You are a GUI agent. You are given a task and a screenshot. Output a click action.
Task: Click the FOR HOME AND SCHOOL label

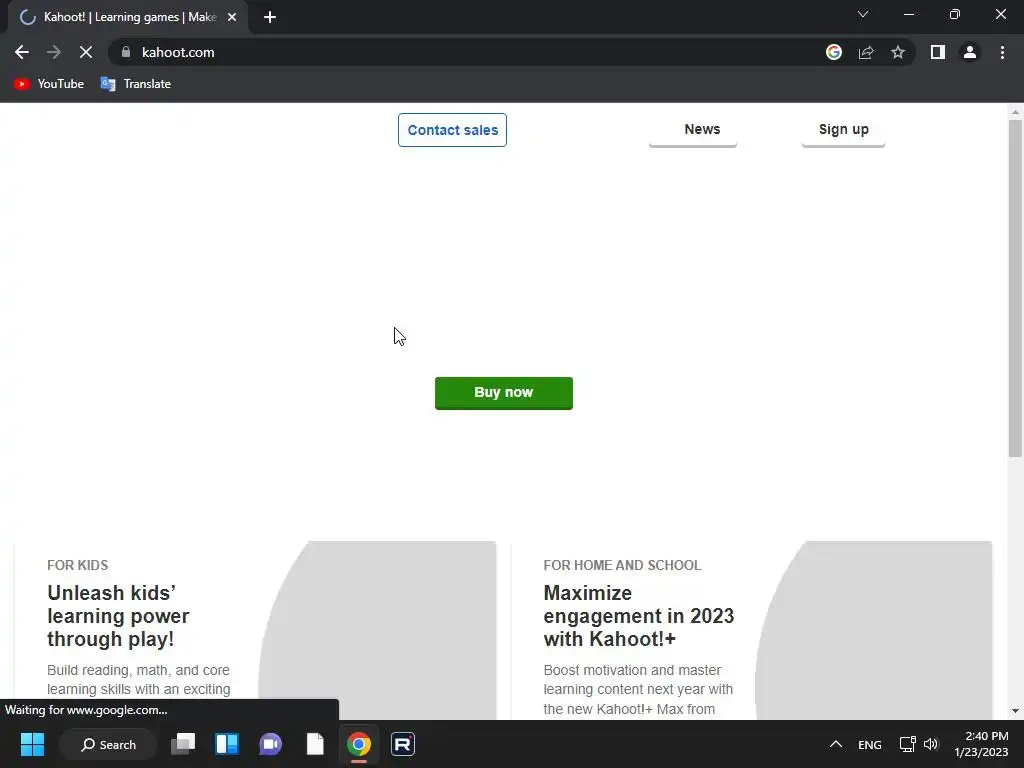tap(622, 566)
